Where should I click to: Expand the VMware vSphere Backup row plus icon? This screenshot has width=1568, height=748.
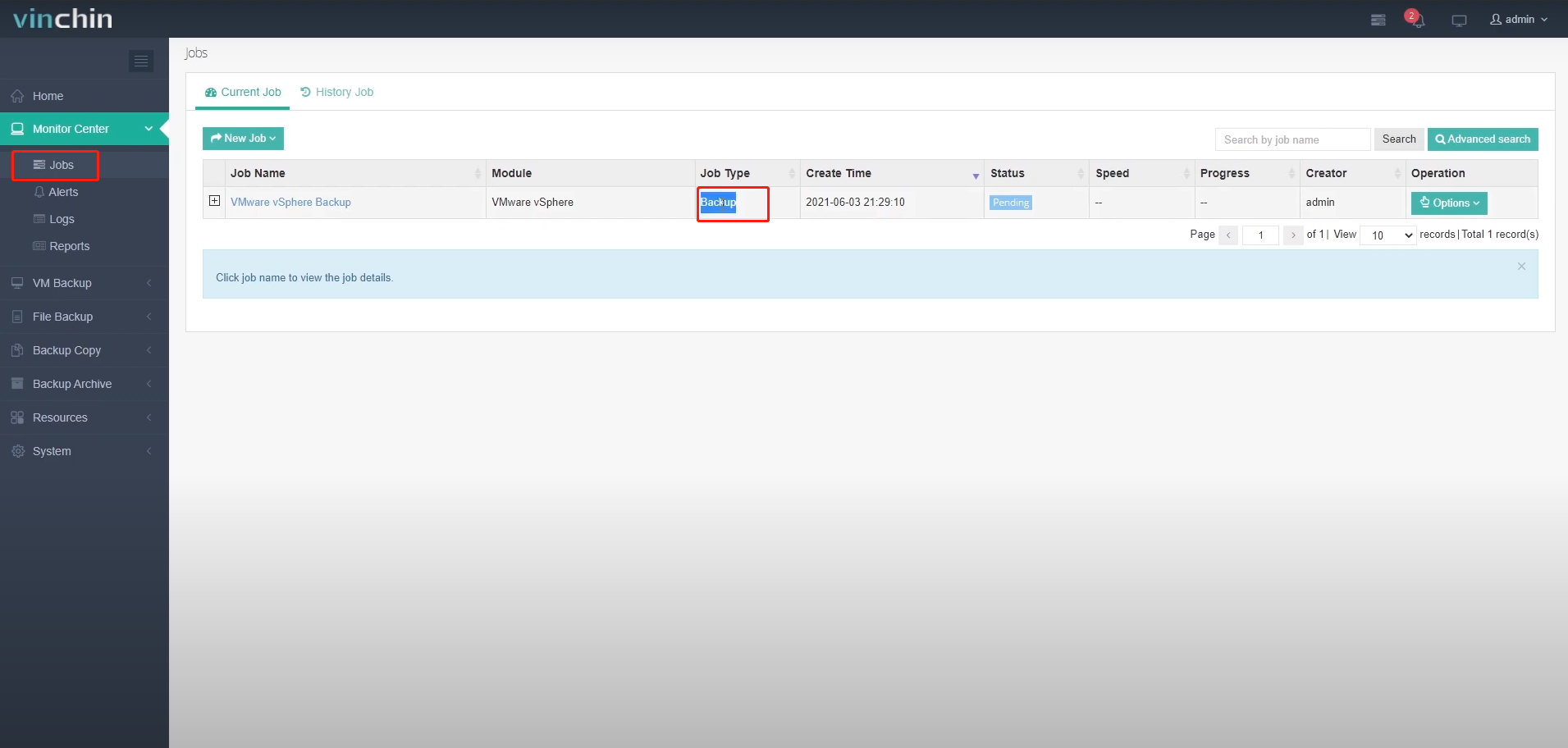(214, 201)
